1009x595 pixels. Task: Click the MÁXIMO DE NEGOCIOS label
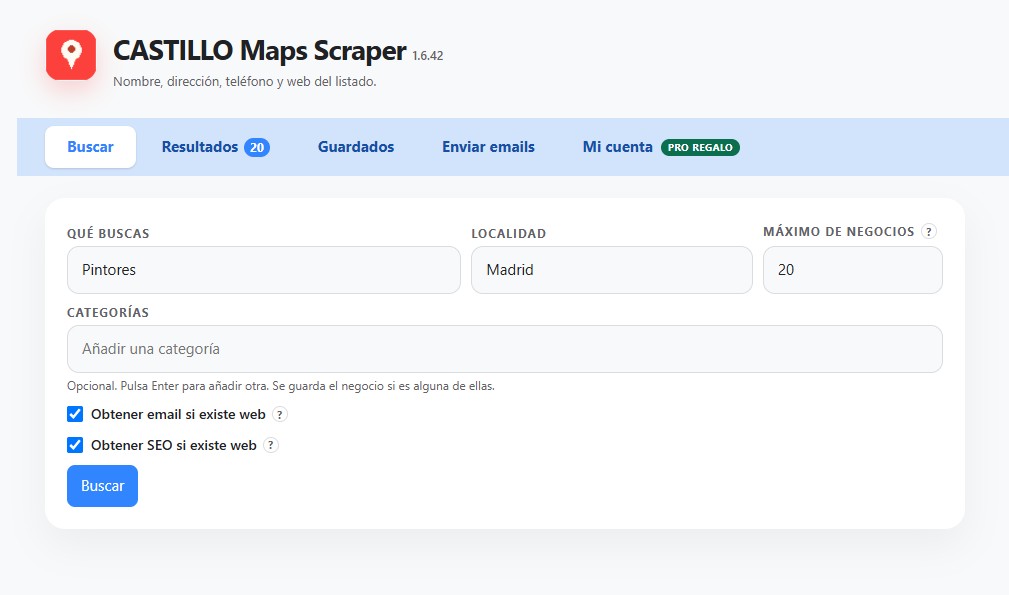[x=838, y=232]
